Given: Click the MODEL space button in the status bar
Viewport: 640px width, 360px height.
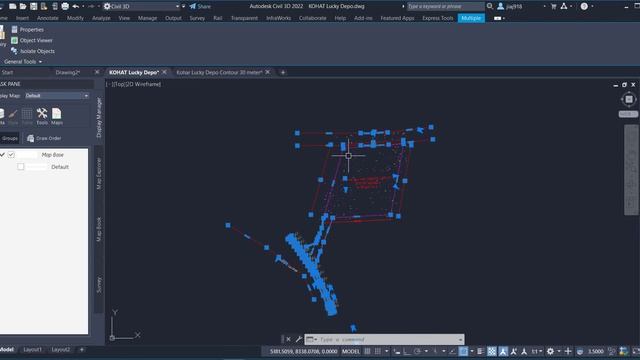Looking at the screenshot, I should (x=351, y=351).
